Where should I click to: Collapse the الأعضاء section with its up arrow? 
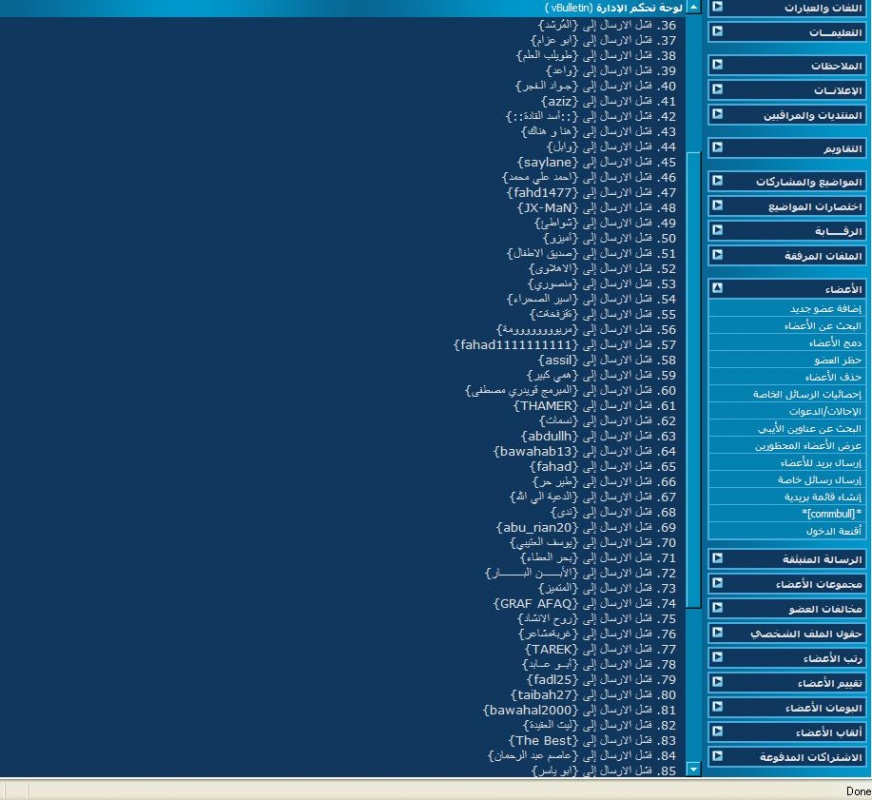tap(717, 288)
